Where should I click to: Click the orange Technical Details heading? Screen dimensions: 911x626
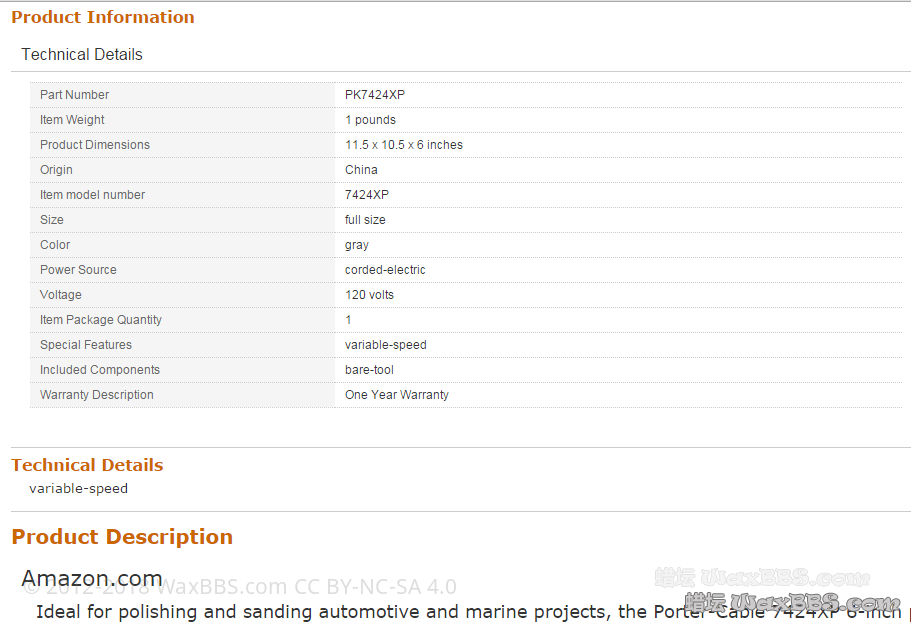point(87,465)
